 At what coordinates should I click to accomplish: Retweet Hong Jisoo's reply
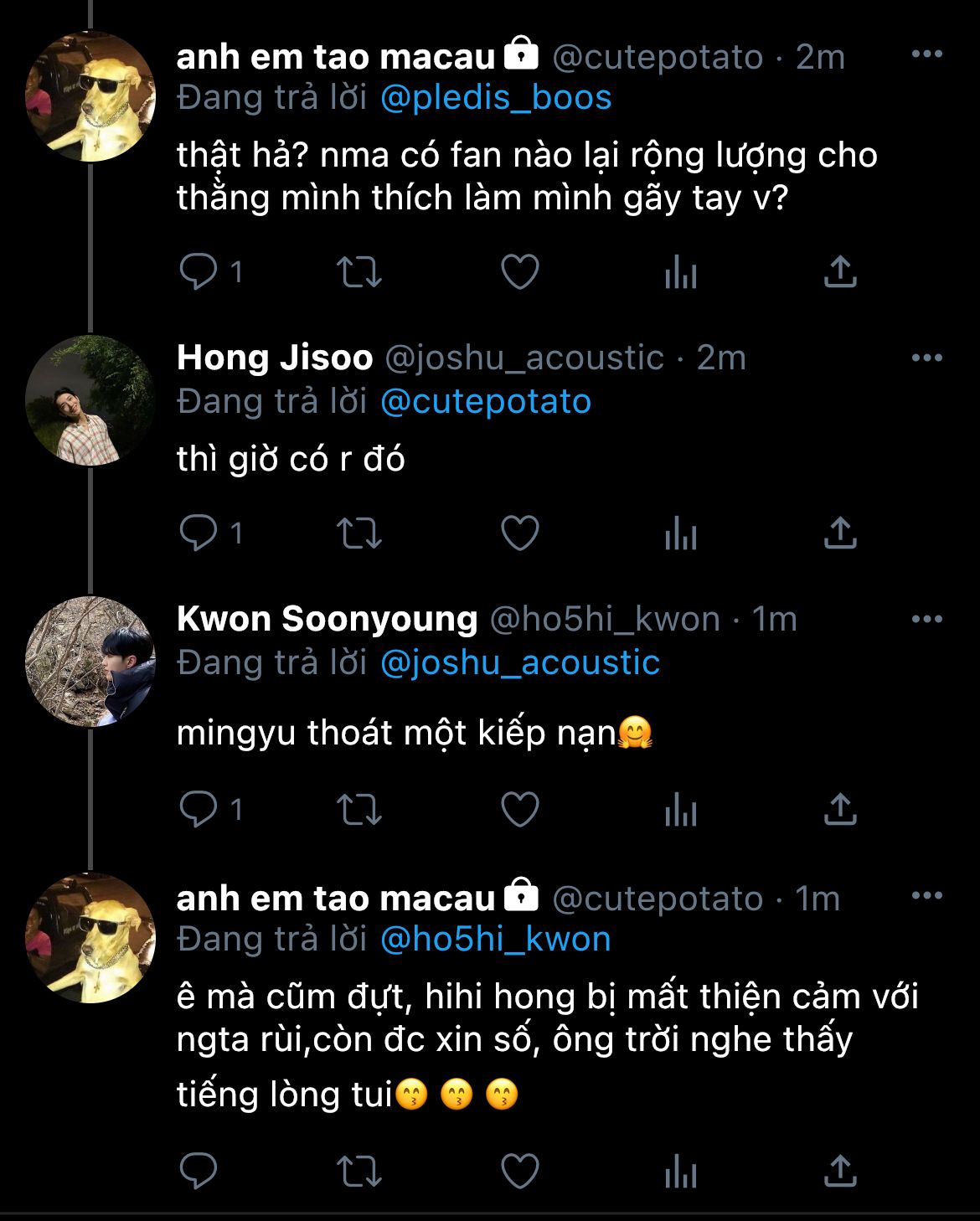point(358,533)
